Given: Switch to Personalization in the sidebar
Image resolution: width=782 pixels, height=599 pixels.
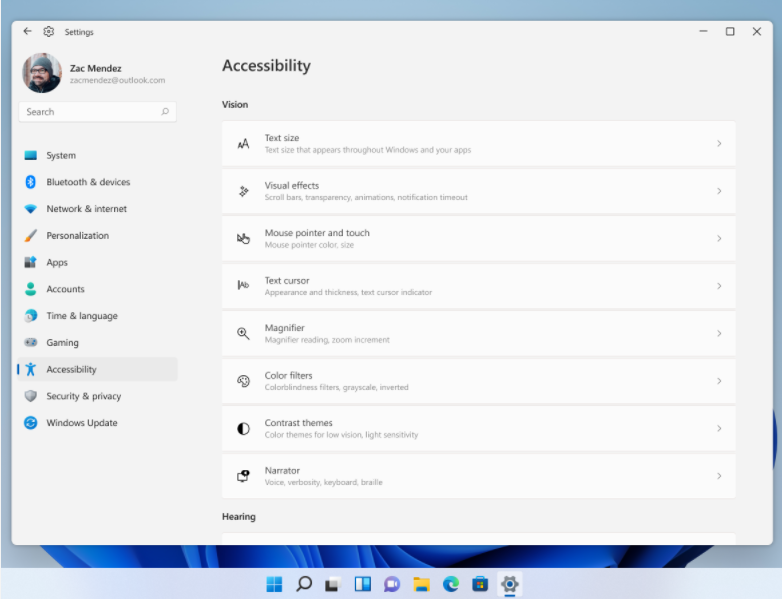Looking at the screenshot, I should pyautogui.click(x=77, y=236).
